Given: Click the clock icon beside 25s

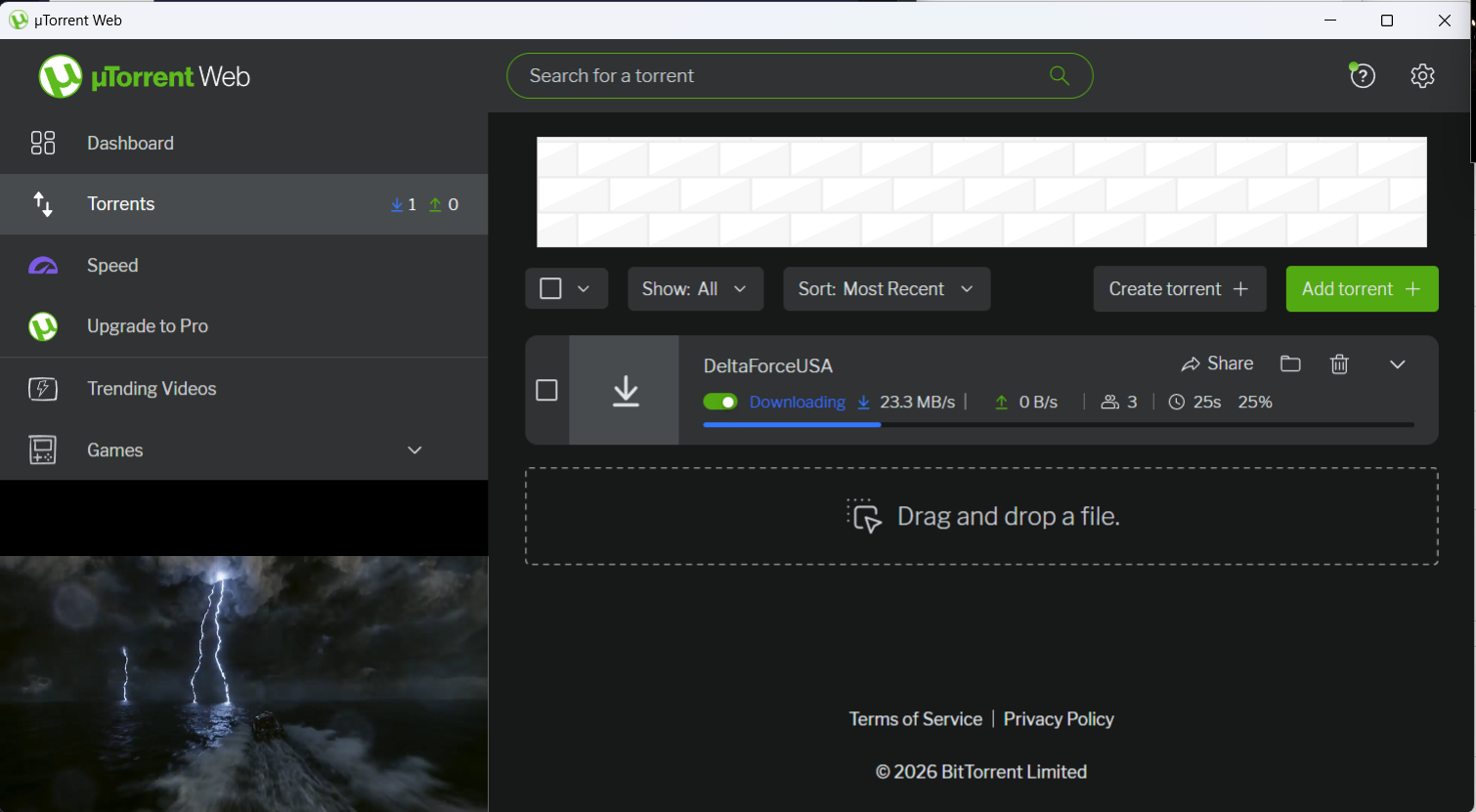Looking at the screenshot, I should (1177, 402).
